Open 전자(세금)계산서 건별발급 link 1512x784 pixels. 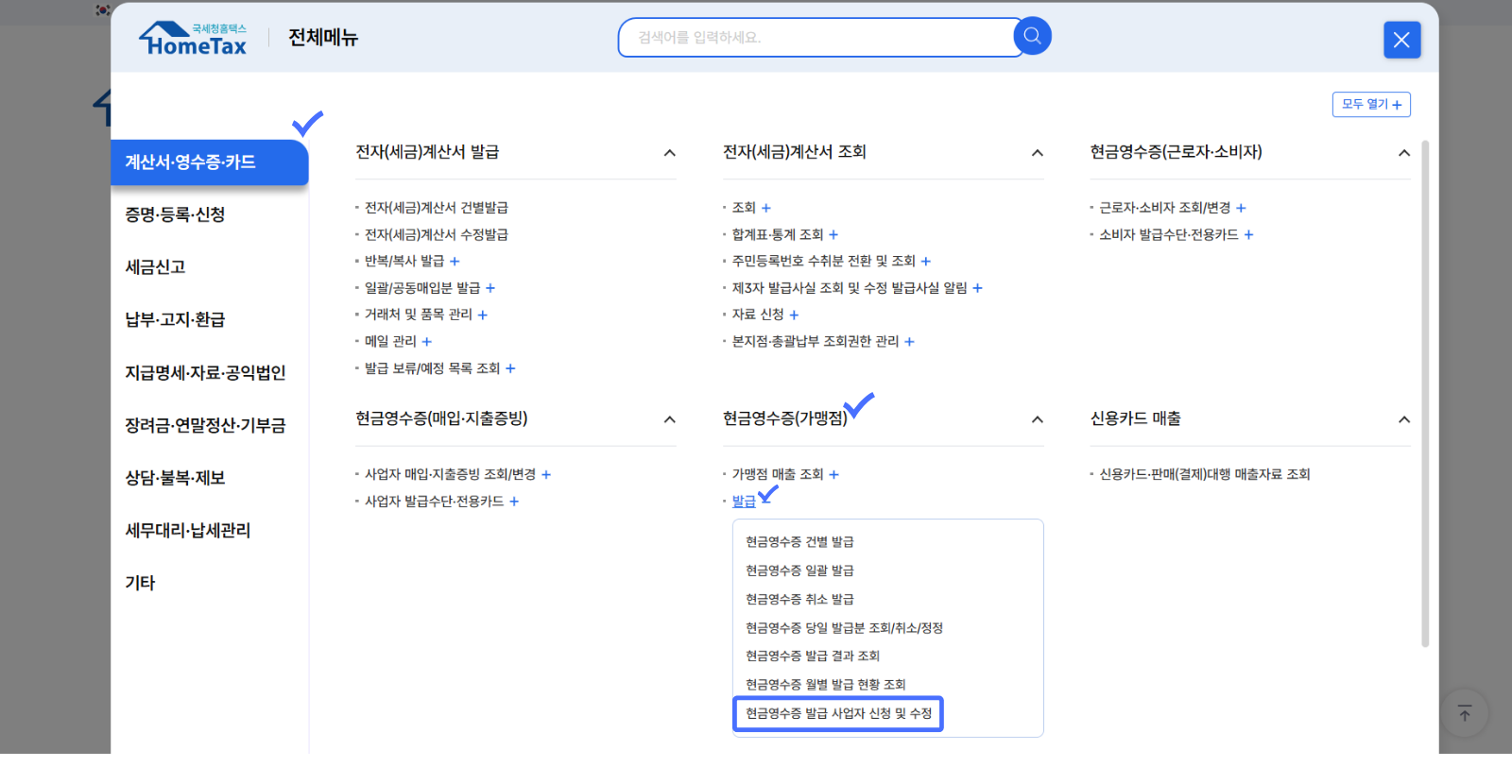(x=437, y=208)
